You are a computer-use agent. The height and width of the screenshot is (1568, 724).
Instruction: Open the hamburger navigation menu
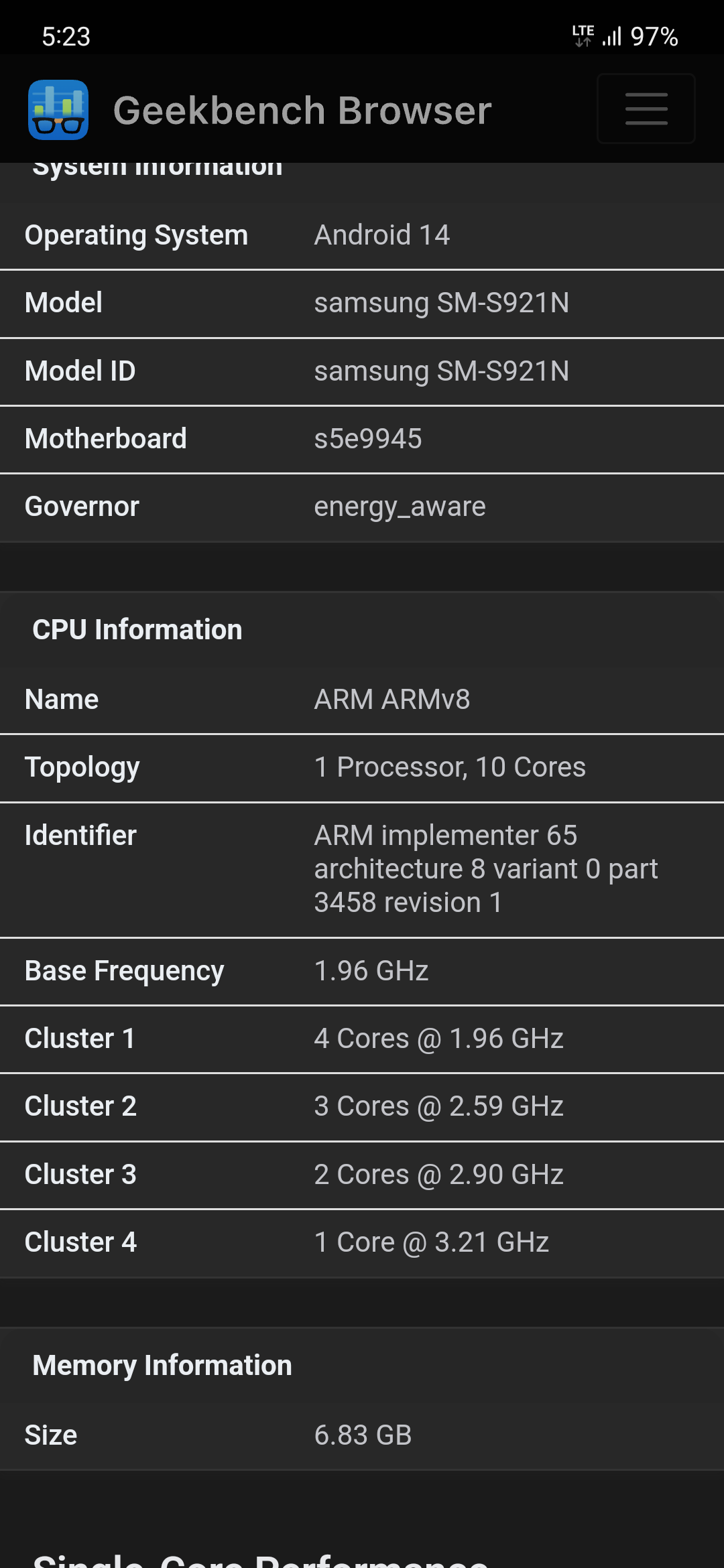(x=646, y=109)
